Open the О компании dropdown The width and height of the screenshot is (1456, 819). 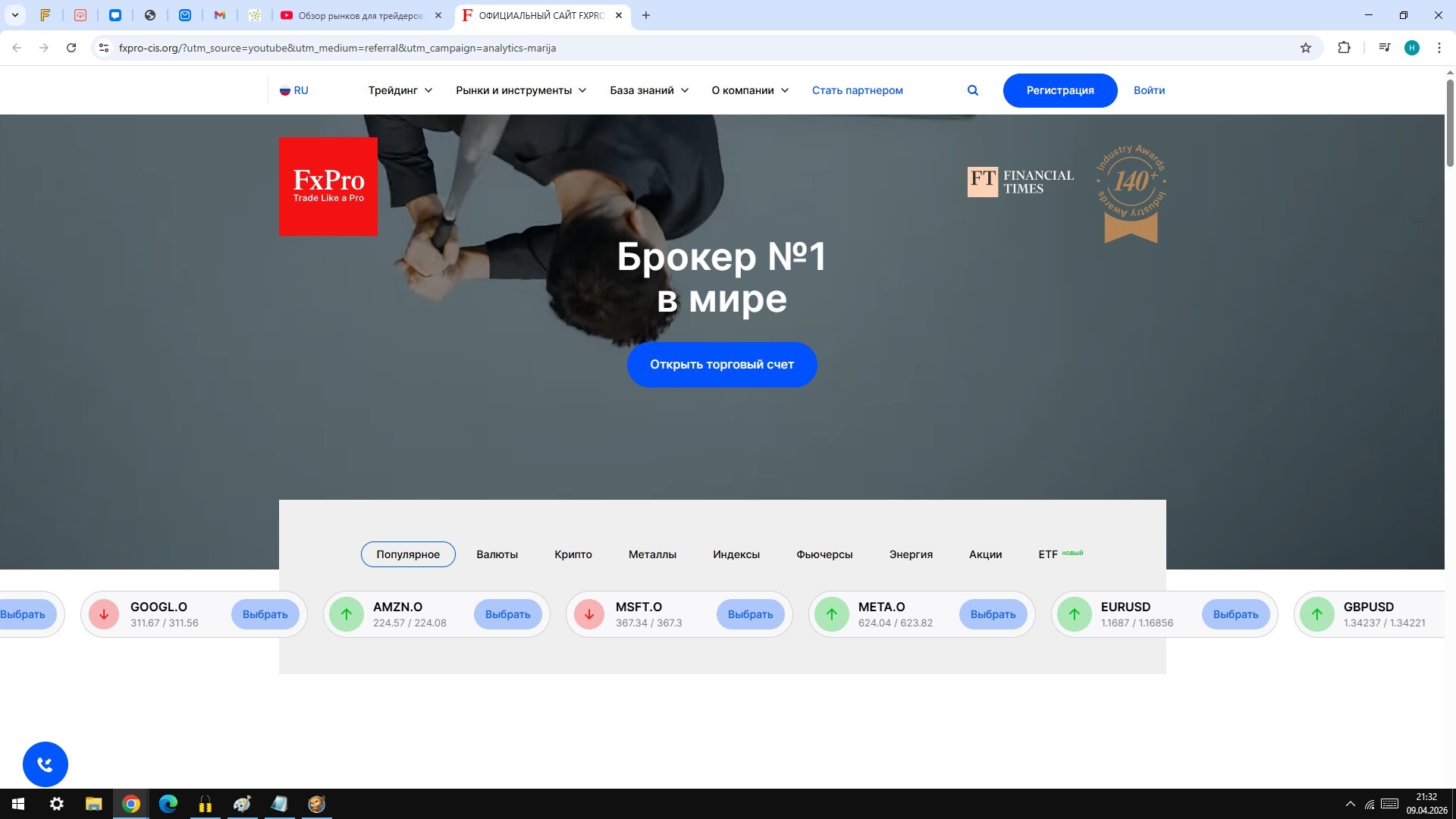click(x=749, y=90)
